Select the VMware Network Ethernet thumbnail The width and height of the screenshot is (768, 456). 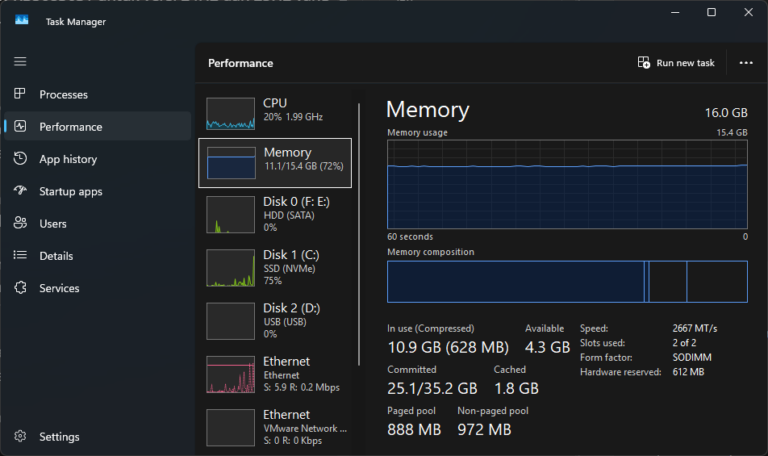(x=230, y=428)
